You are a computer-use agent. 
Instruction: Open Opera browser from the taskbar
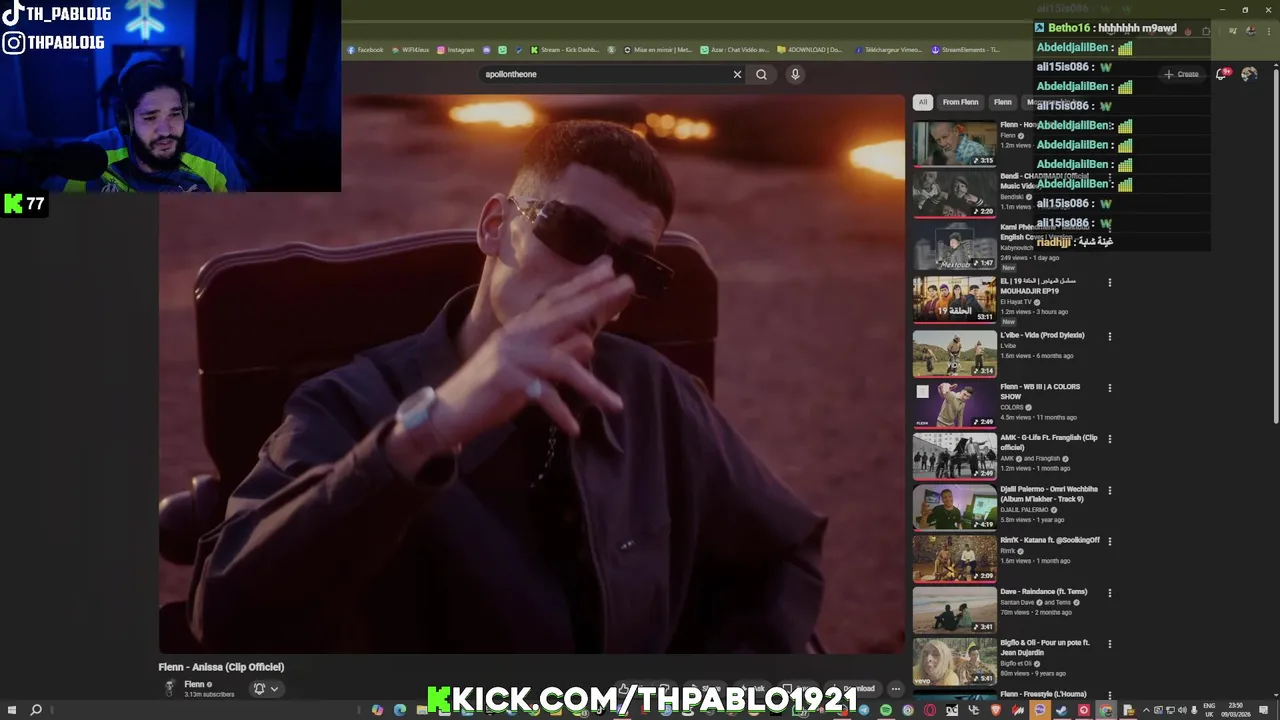(930, 710)
